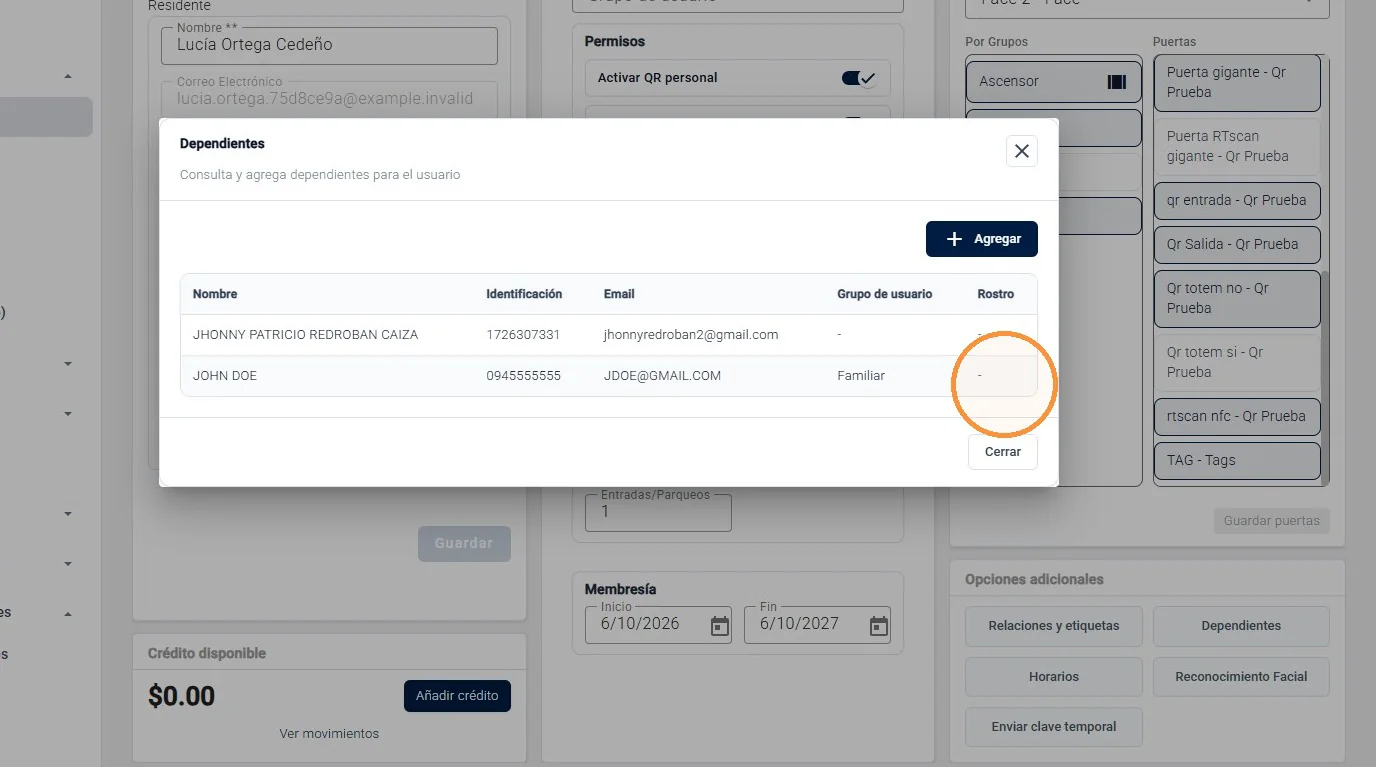This screenshot has height=767, width=1376.
Task: Toggle the Puerta gigante - Qr Prueba door
Action: click(1237, 83)
